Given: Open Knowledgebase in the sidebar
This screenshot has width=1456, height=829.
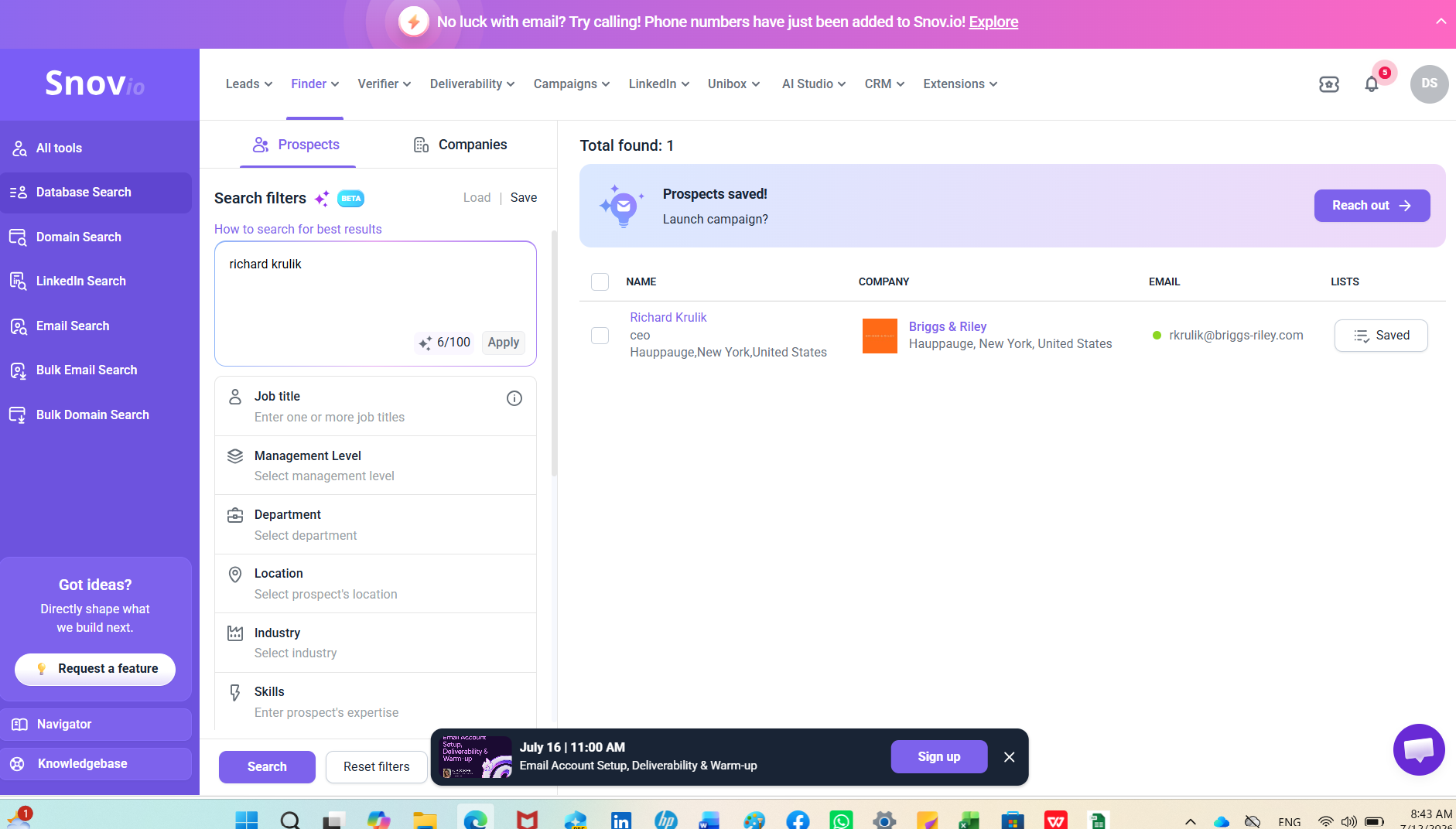Looking at the screenshot, I should tap(96, 763).
